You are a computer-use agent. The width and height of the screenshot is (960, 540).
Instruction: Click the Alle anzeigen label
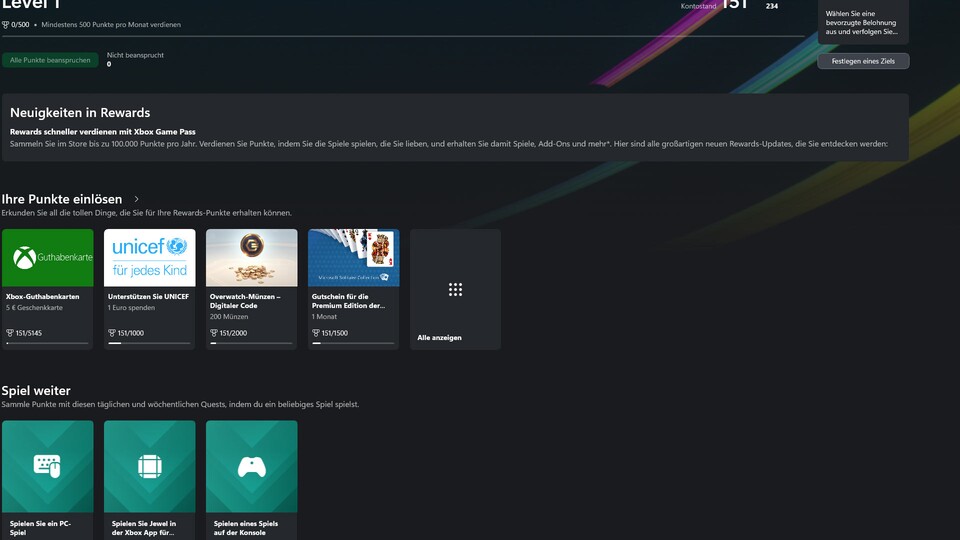(439, 338)
